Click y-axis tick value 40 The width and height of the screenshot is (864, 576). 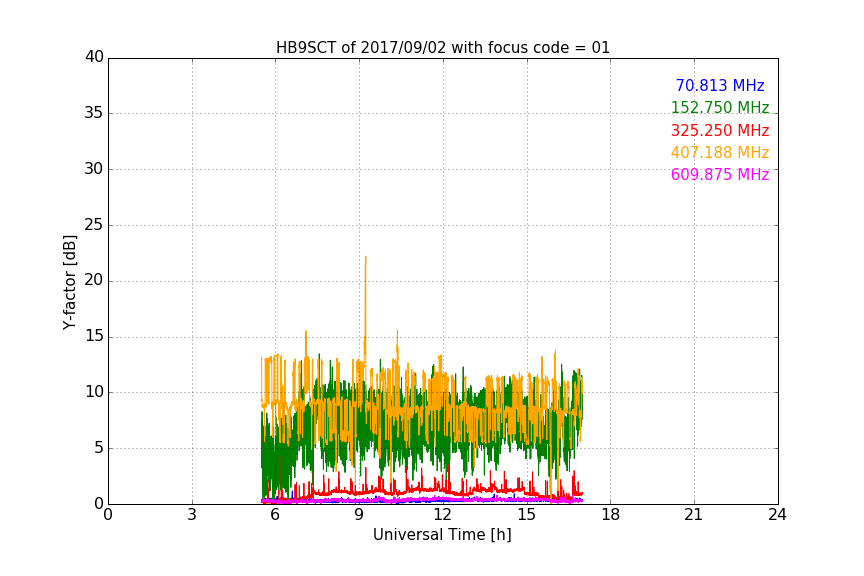(x=94, y=57)
